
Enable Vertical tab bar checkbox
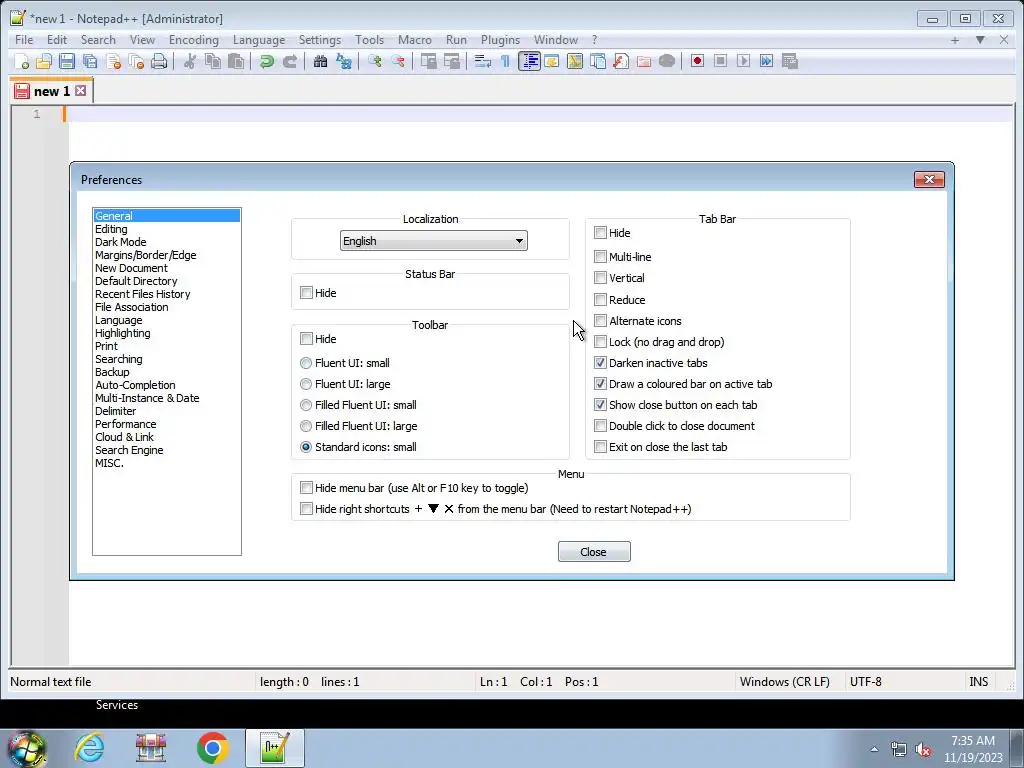click(x=600, y=278)
